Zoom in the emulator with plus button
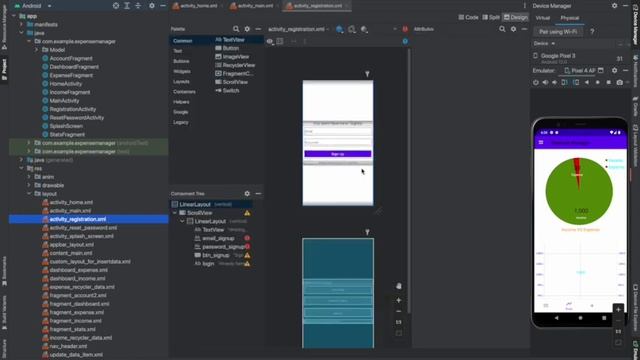 point(618,309)
